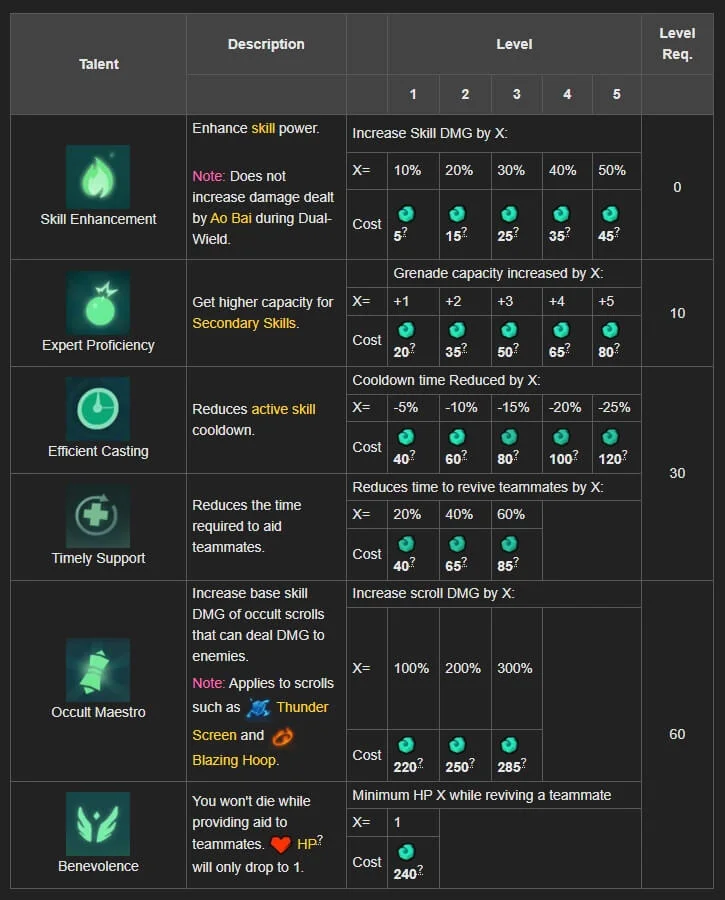This screenshot has height=900, width=725.
Task: Click the 45 cost for Skill Enhancement level 5
Action: coord(607,236)
